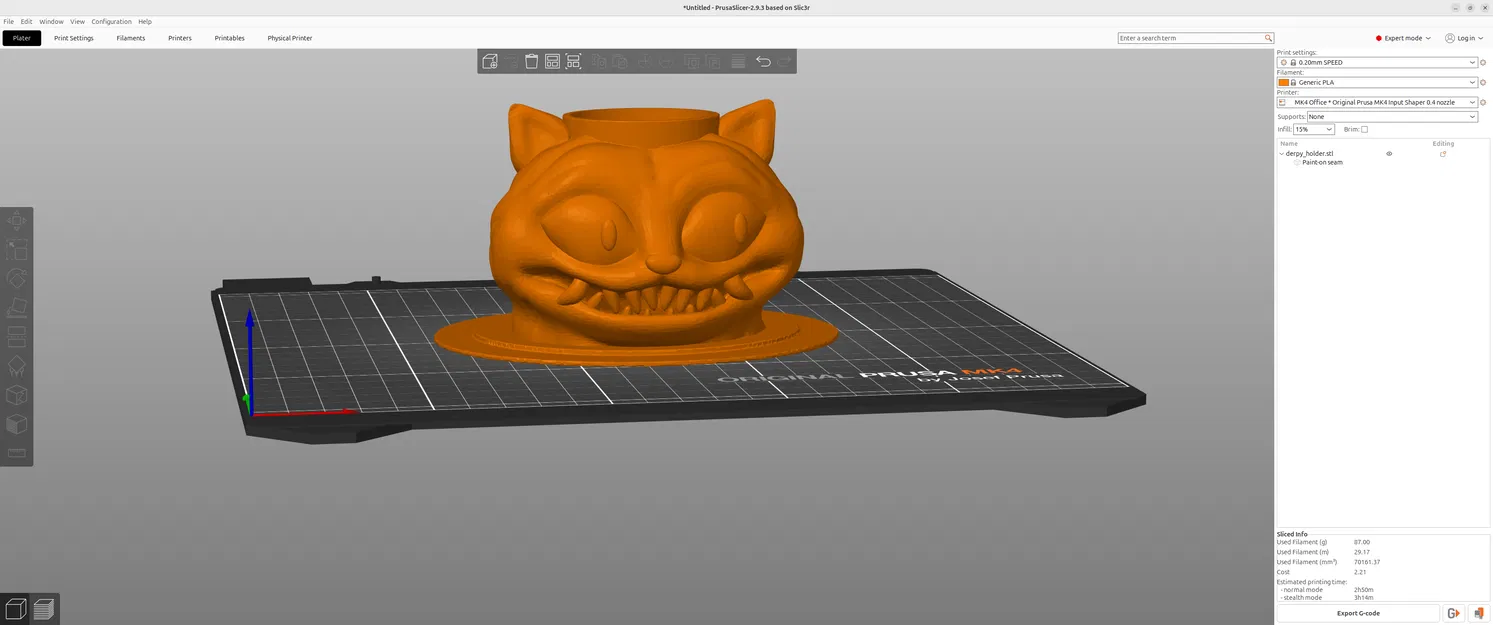Select the Rotate tool
Image resolution: width=1493 pixels, height=625 pixels.
click(x=16, y=278)
